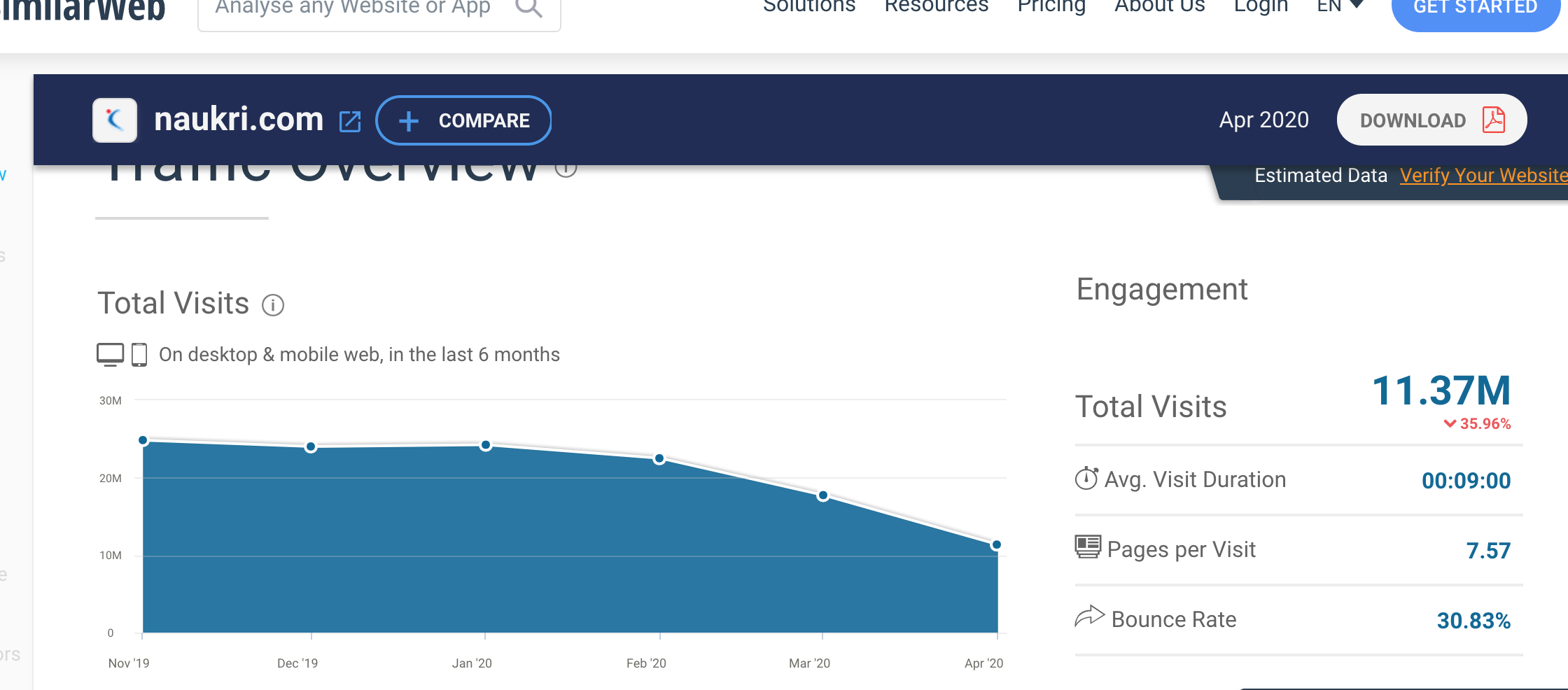Screen dimensions: 1568x690
Task: Open the Resources menu
Action: (x=936, y=7)
